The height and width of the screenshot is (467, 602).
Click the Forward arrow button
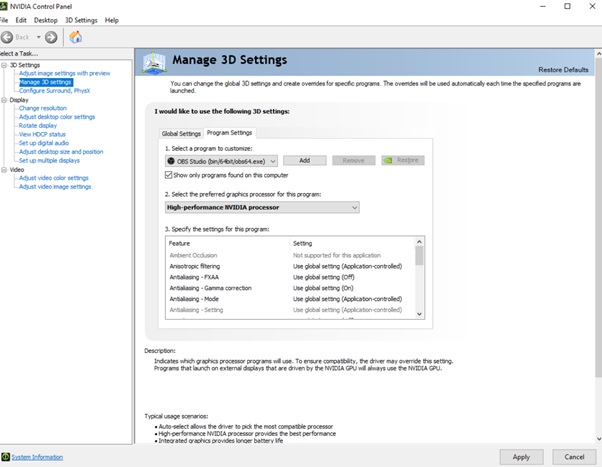click(51, 37)
